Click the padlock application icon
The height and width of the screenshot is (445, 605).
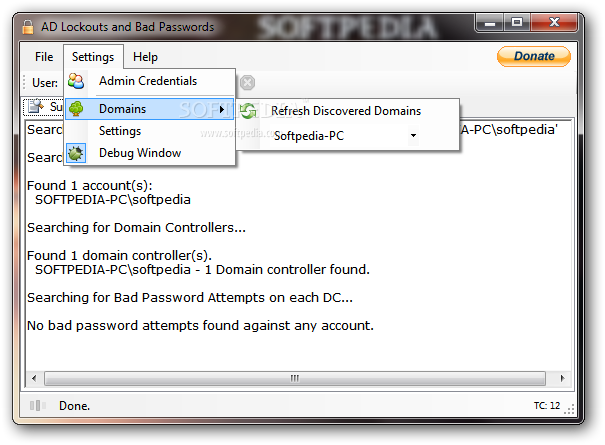[x=27, y=27]
